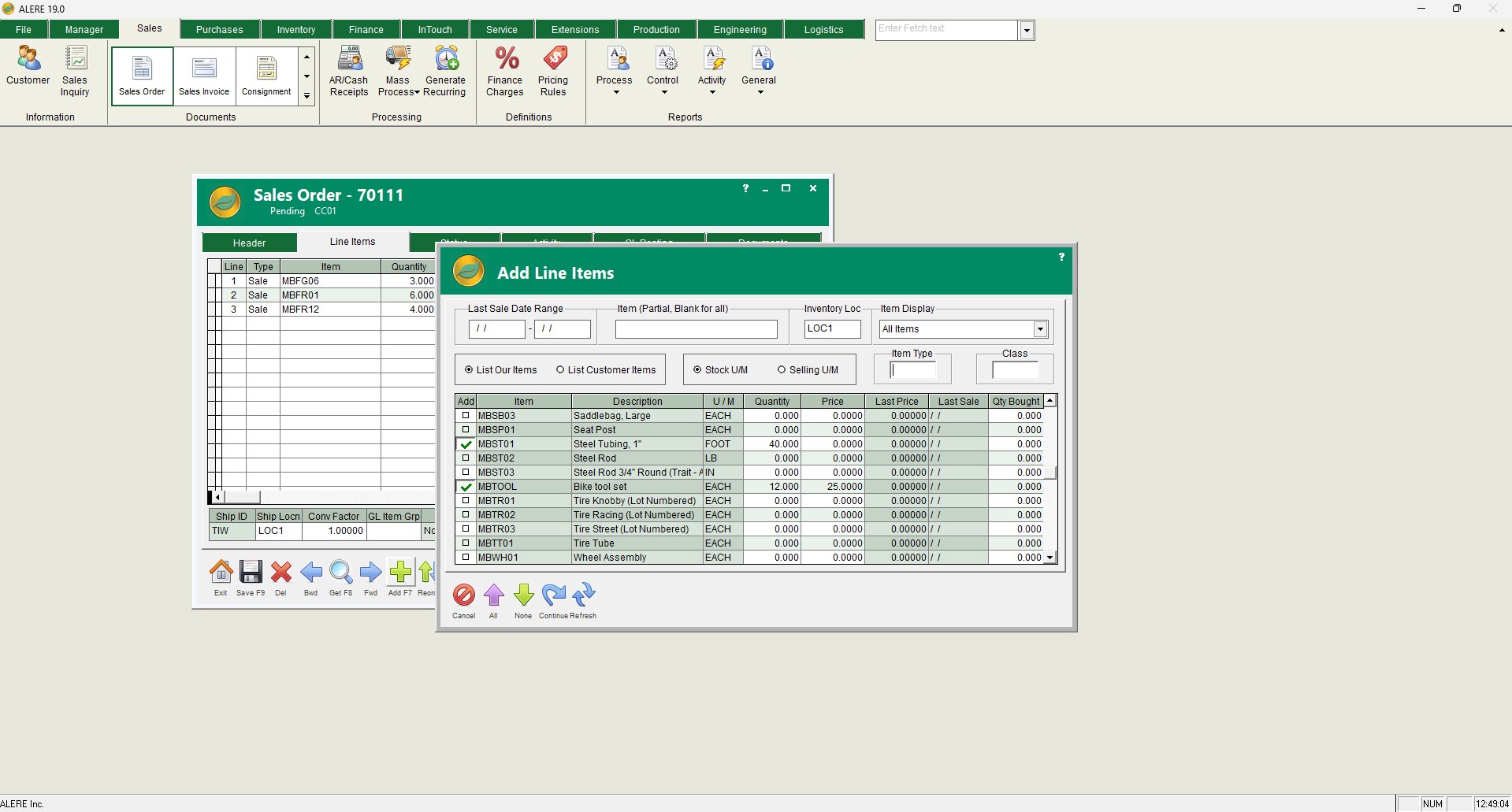Viewport: 1512px width, 812px height.
Task: Select the List Customer Items radio button
Action: pos(560,370)
